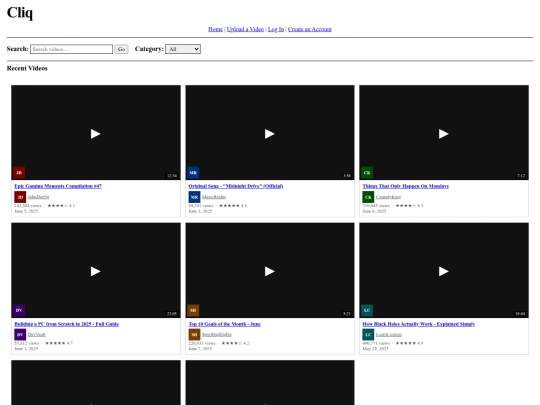The height and width of the screenshot is (405, 540).
Task: Open Original Song Midnight Drive title link
Action: coord(236,186)
